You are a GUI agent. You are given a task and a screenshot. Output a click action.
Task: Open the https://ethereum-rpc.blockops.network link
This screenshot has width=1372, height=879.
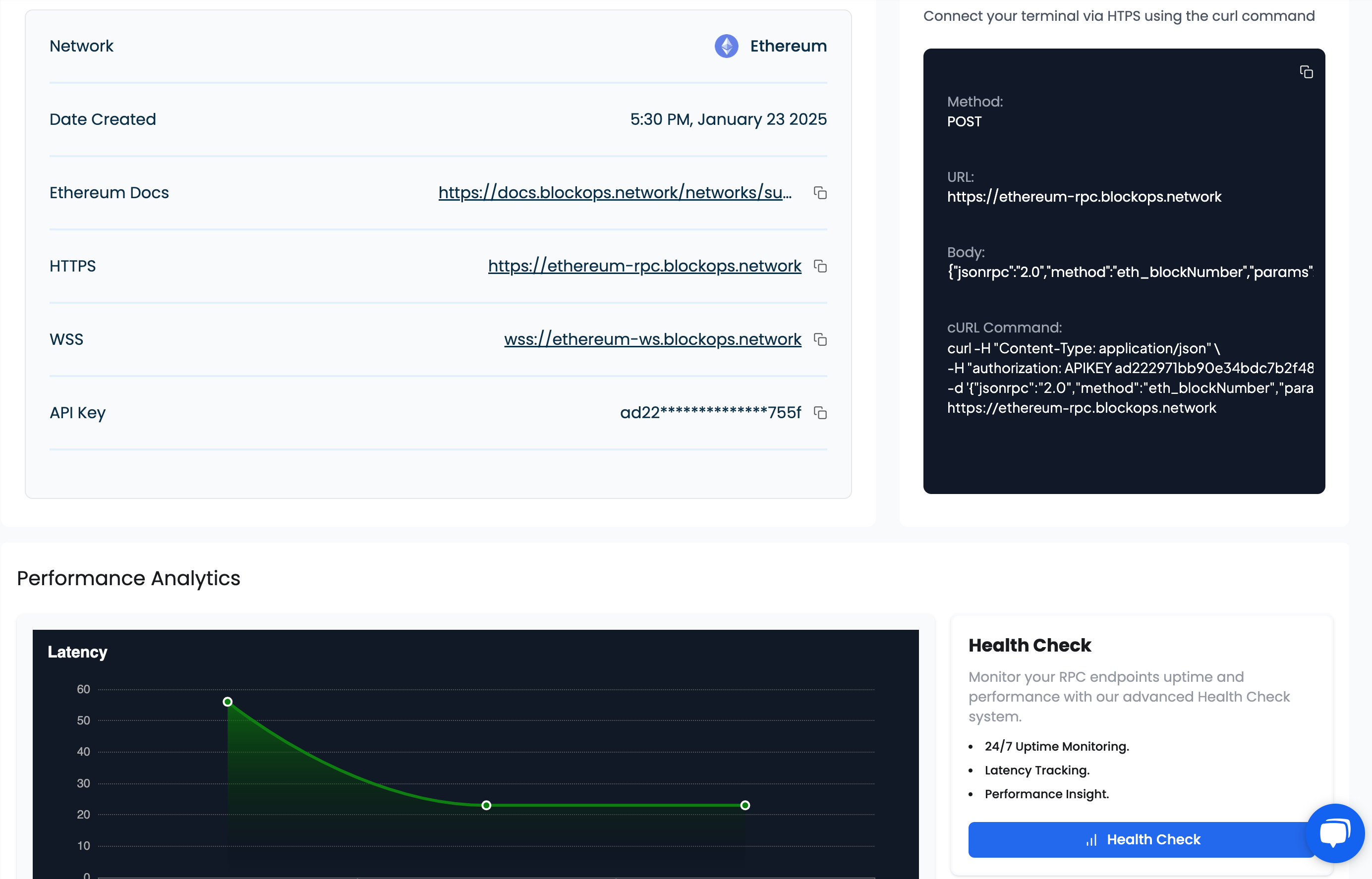644,266
